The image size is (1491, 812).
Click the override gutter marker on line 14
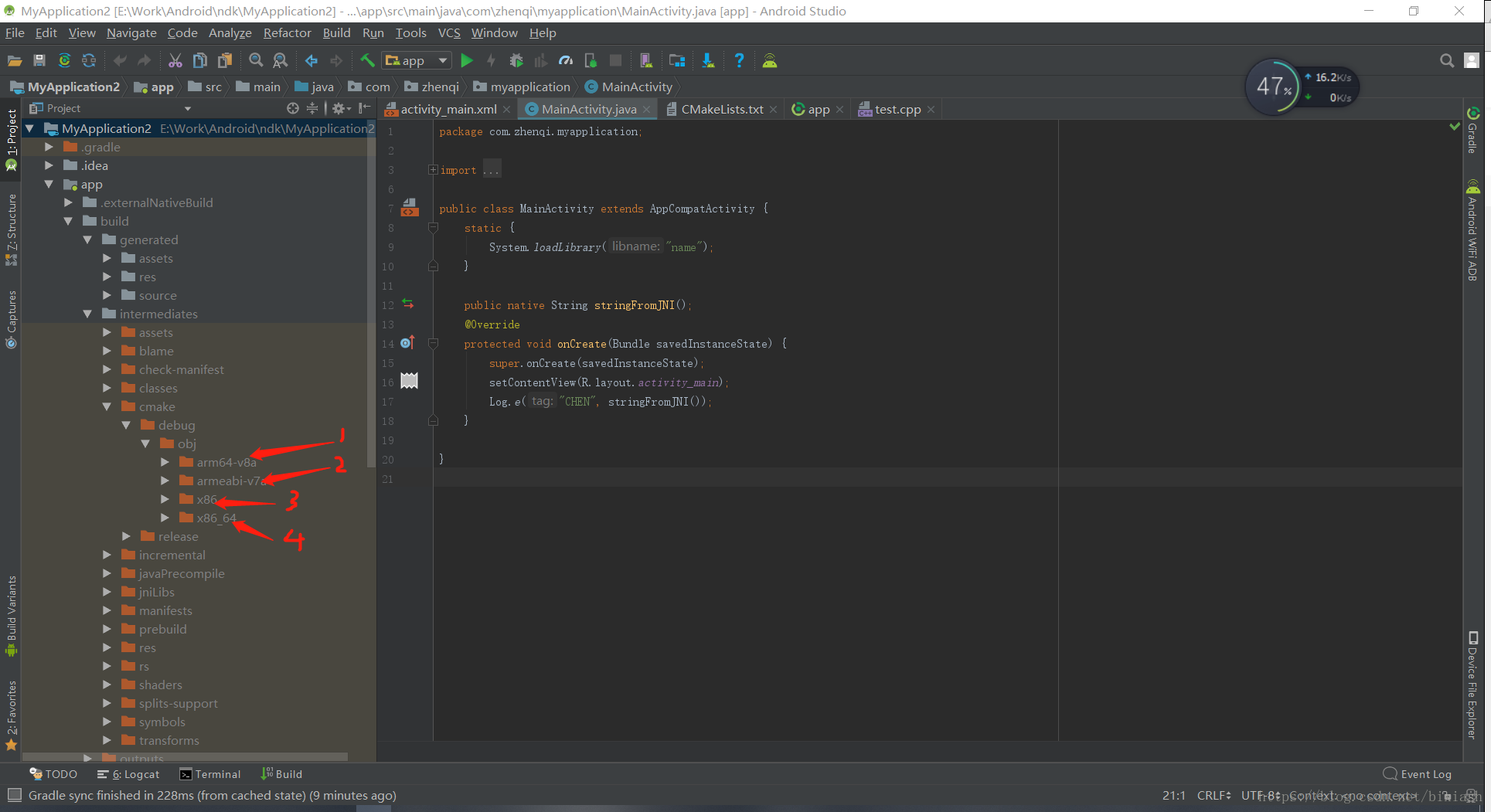pos(408,342)
